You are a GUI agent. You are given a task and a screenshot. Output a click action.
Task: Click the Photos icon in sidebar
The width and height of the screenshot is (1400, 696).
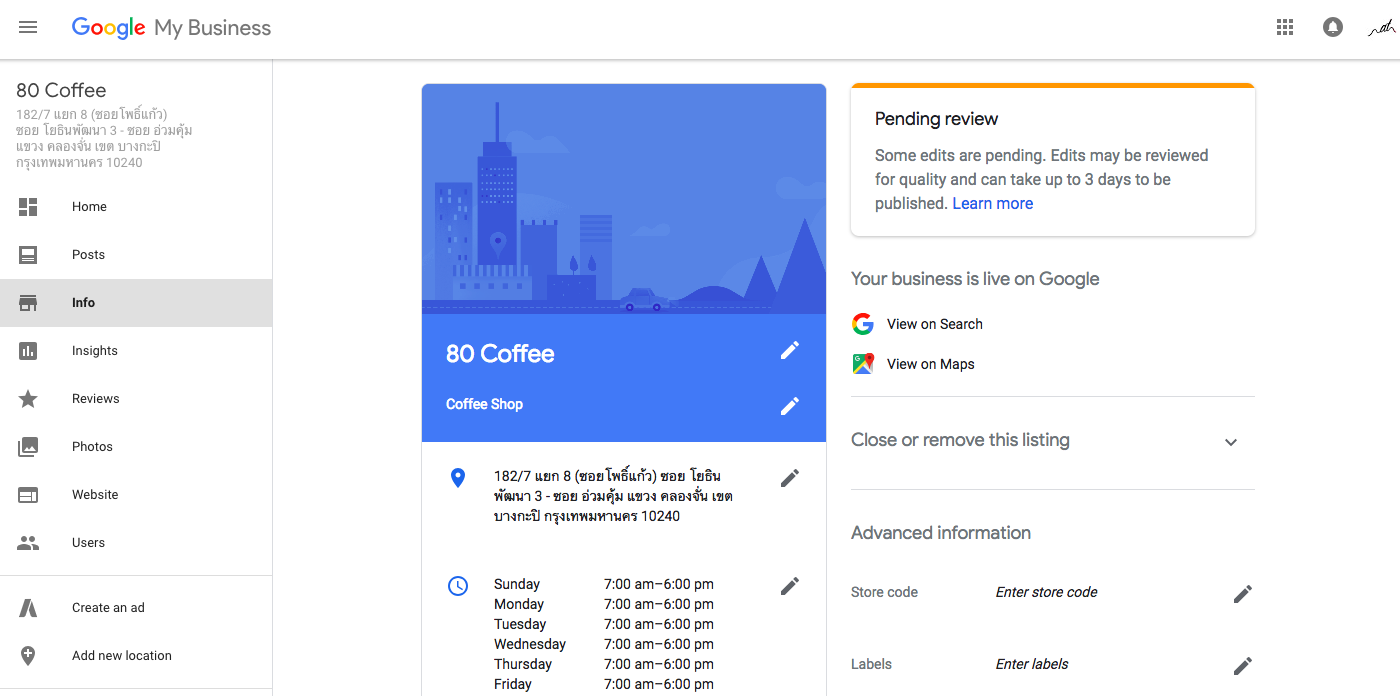(x=28, y=447)
